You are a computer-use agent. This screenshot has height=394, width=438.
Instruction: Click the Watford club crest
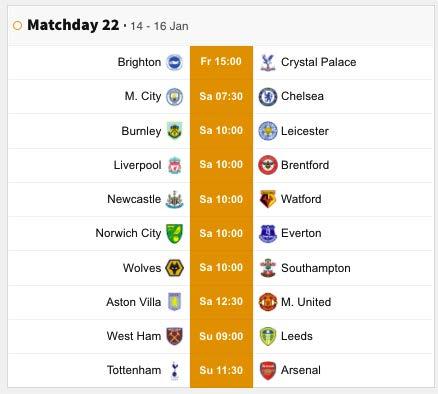point(268,199)
